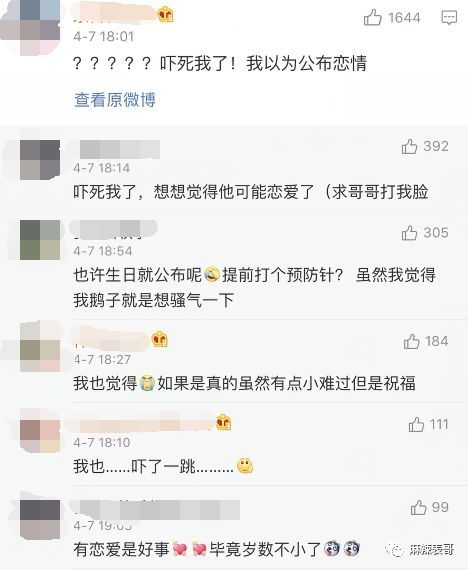Like the comment with 99 likes

pyautogui.click(x=419, y=507)
